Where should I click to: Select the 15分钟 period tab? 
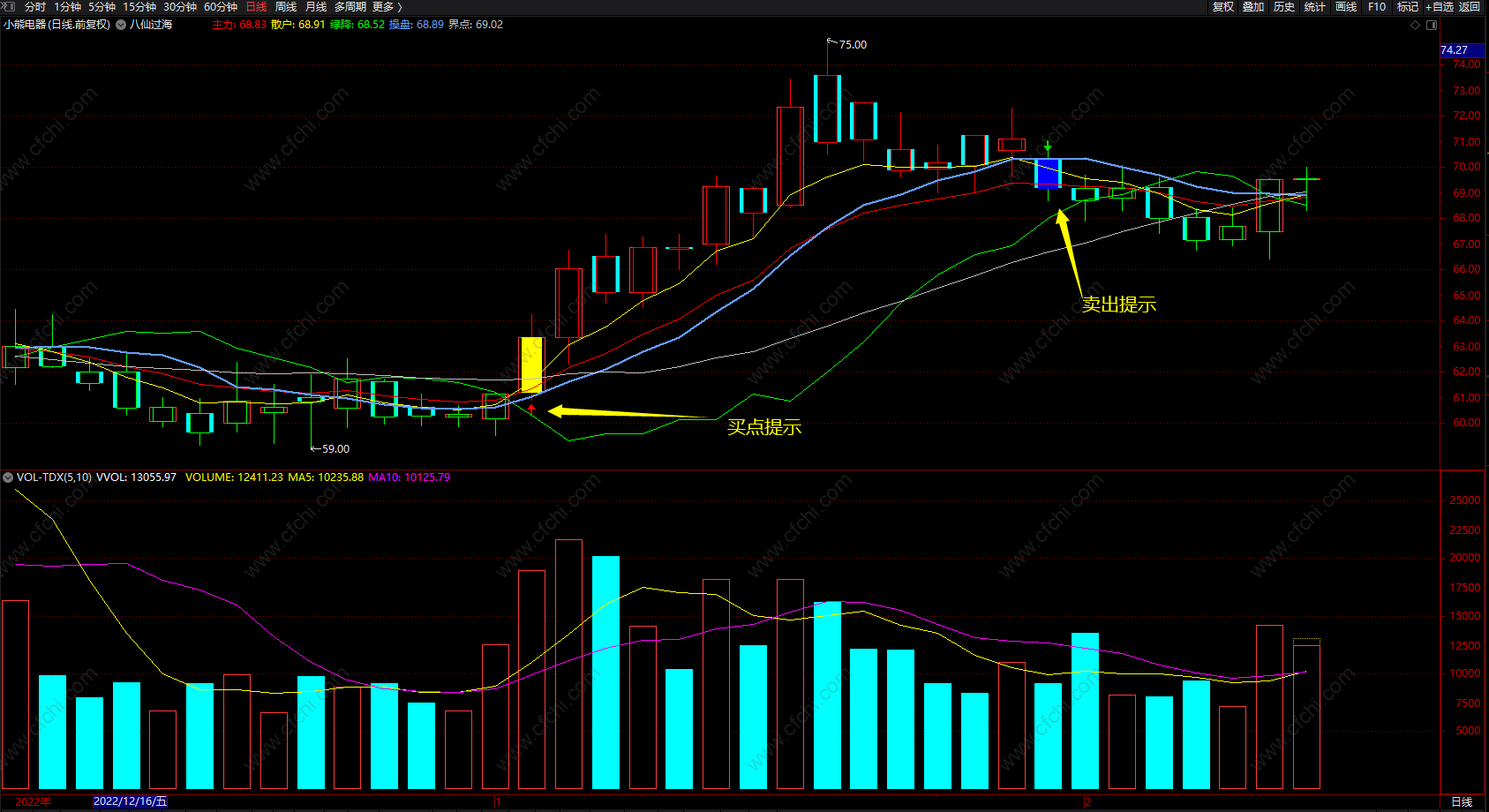click(139, 6)
